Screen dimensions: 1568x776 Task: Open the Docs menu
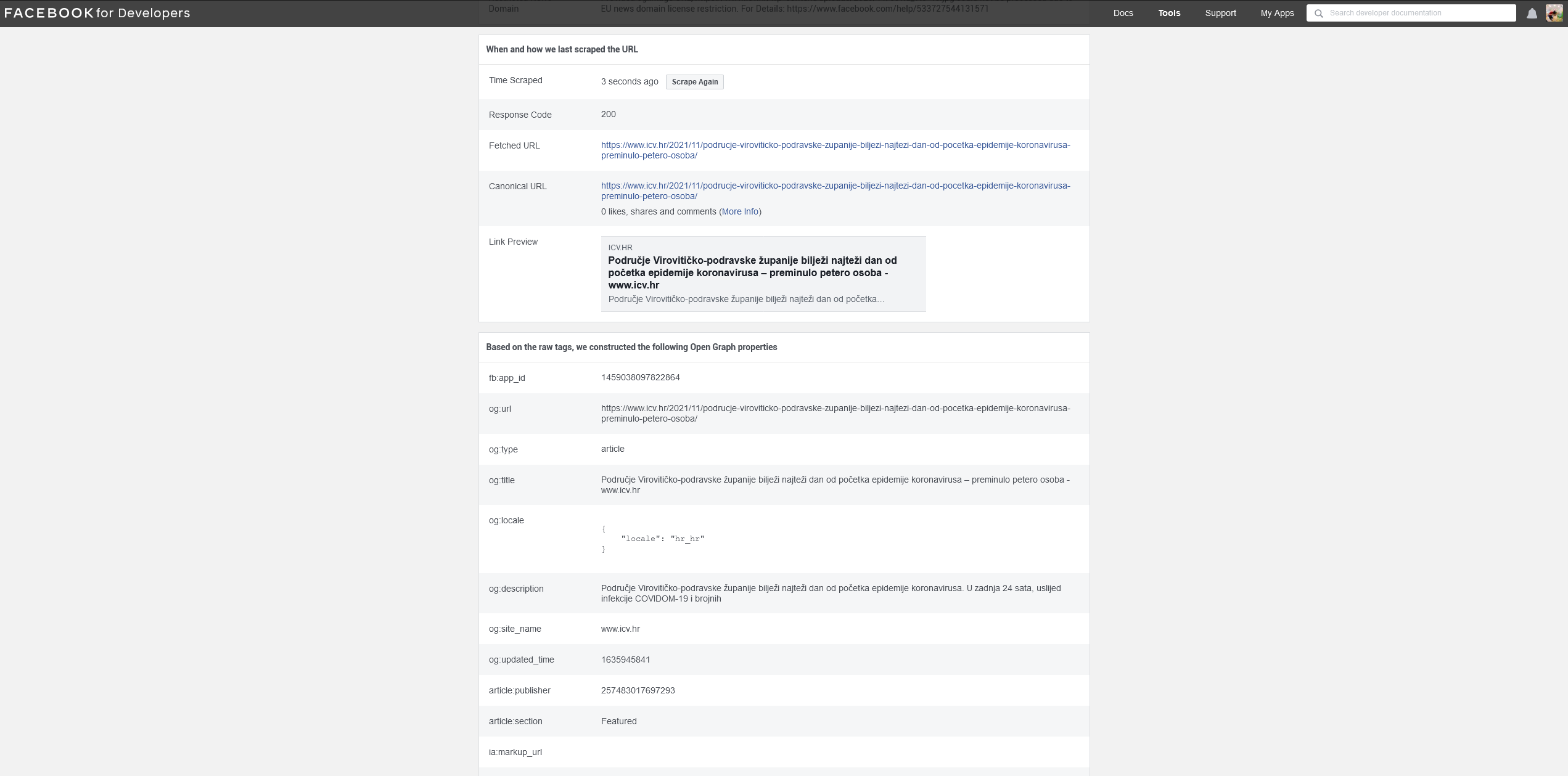point(1123,13)
